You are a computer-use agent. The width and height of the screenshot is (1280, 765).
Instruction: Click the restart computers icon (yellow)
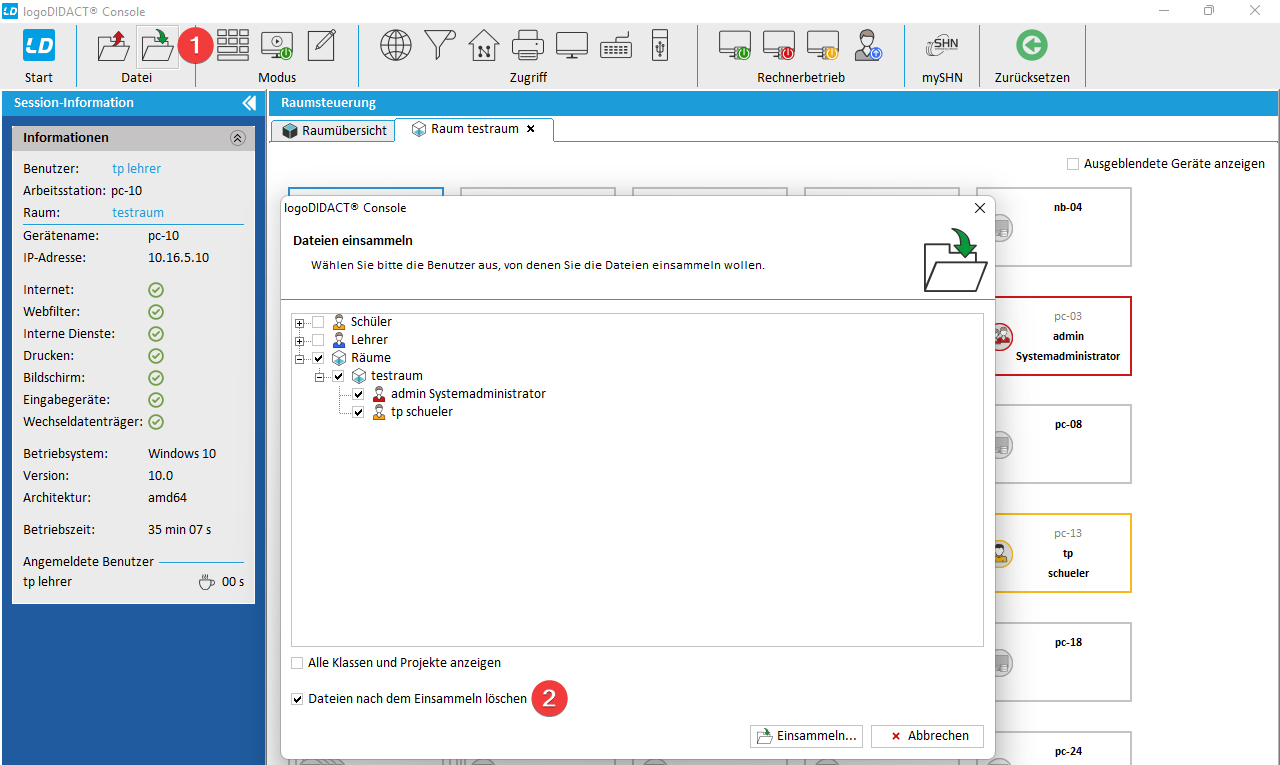(823, 45)
